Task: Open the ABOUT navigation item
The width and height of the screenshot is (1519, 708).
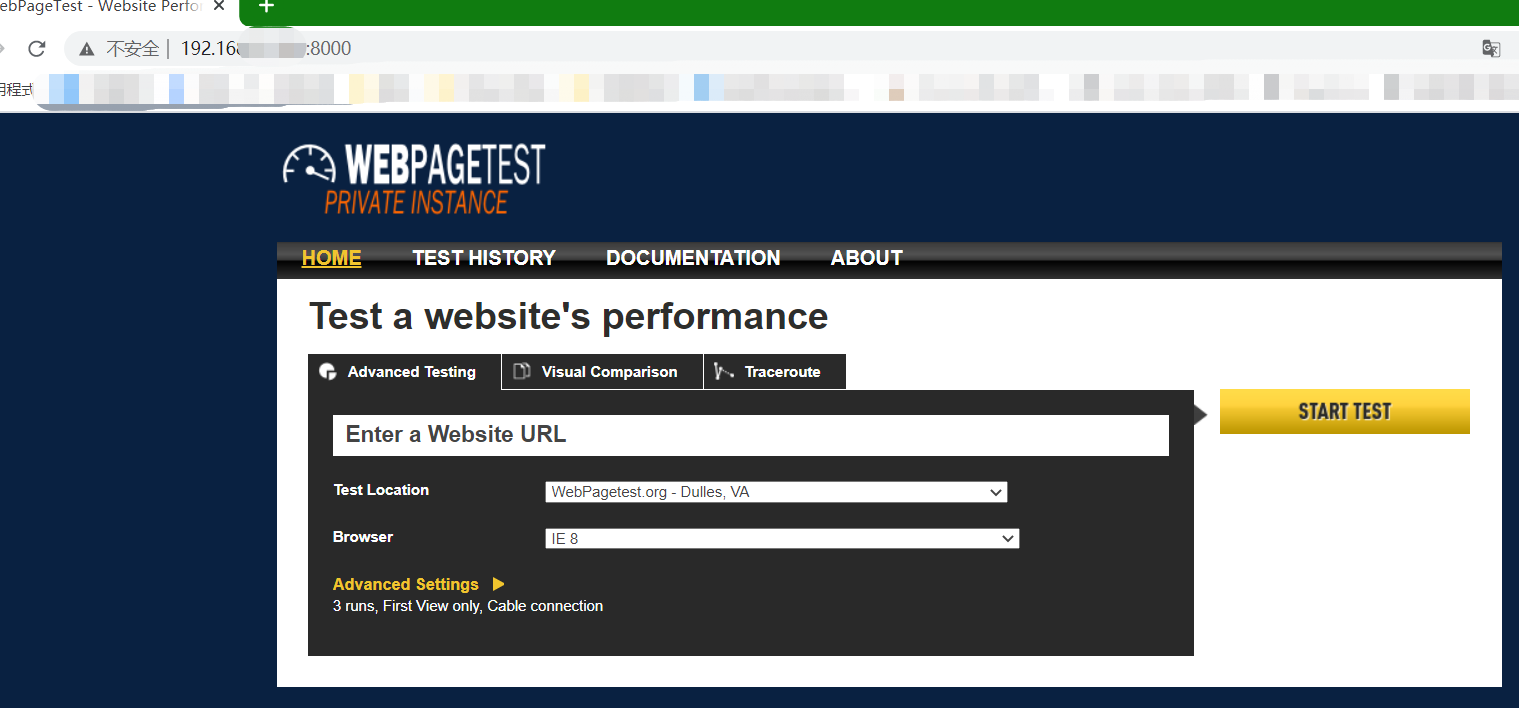Action: pyautogui.click(x=867, y=258)
